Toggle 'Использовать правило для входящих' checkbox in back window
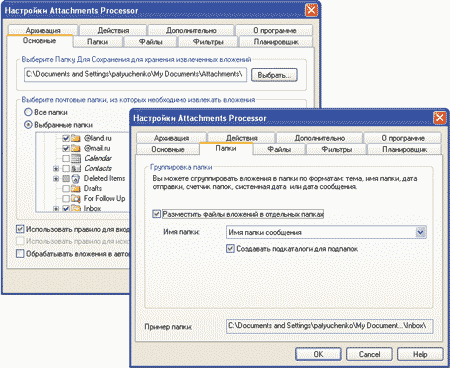 20,229
